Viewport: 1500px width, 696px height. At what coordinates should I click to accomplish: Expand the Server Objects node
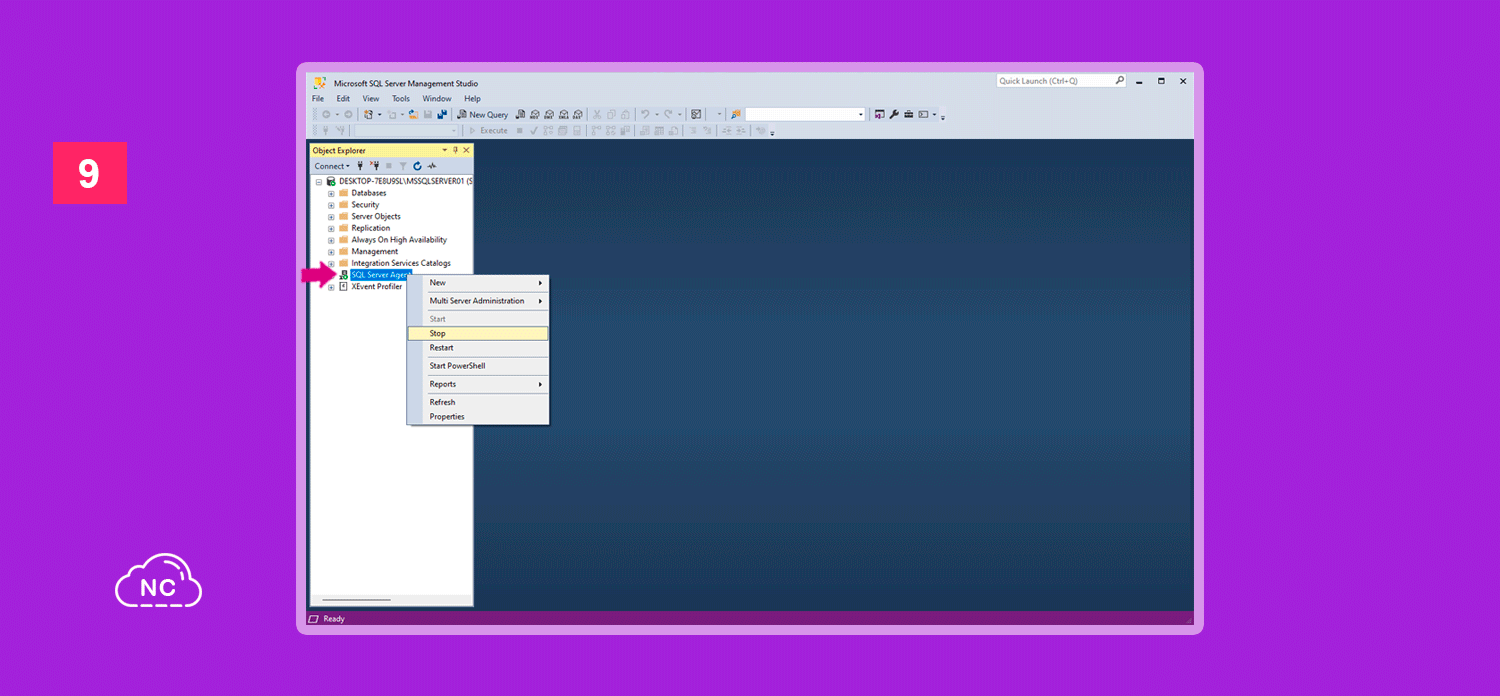(x=331, y=217)
